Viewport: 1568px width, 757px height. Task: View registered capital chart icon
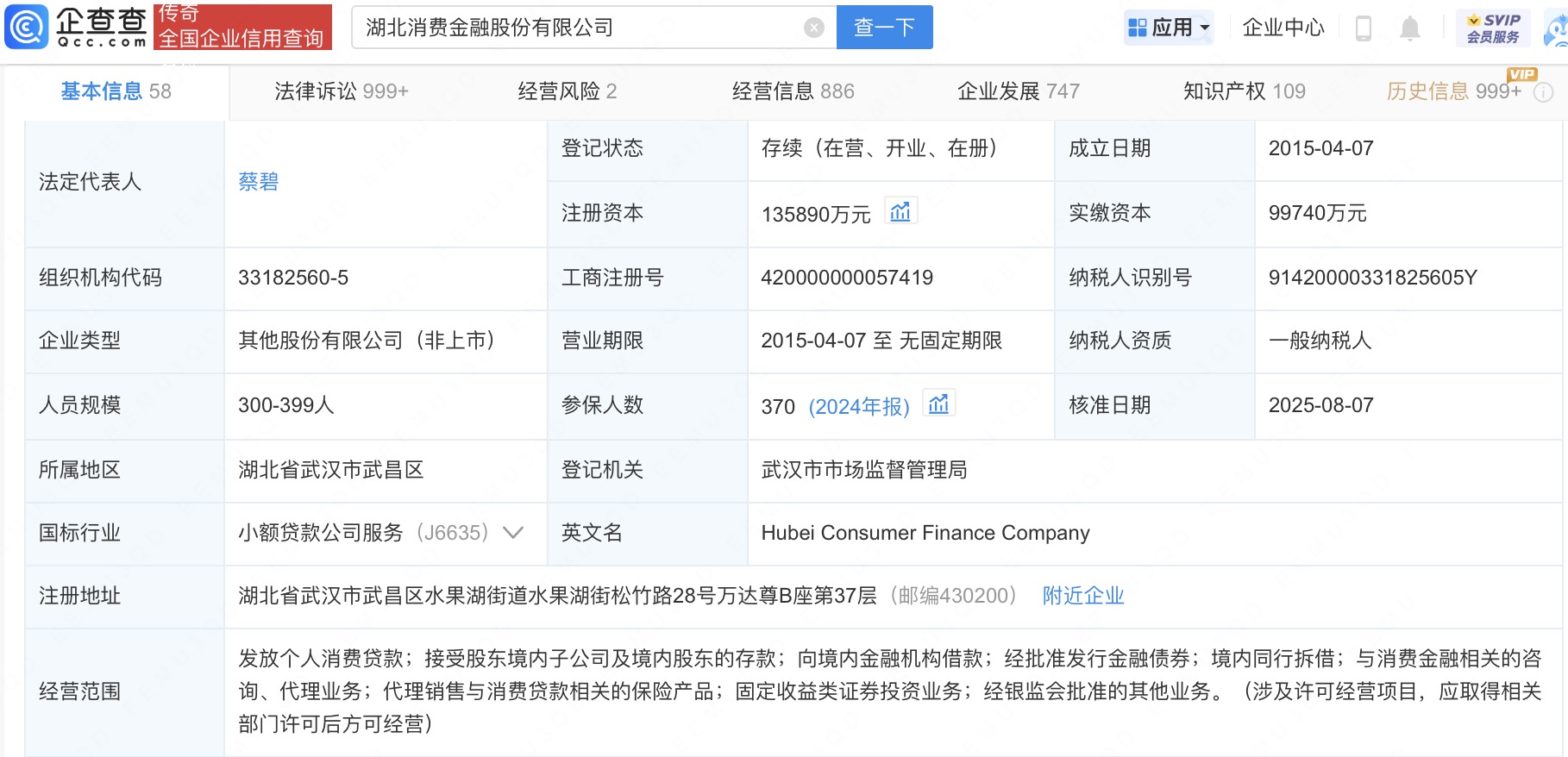[x=900, y=212]
